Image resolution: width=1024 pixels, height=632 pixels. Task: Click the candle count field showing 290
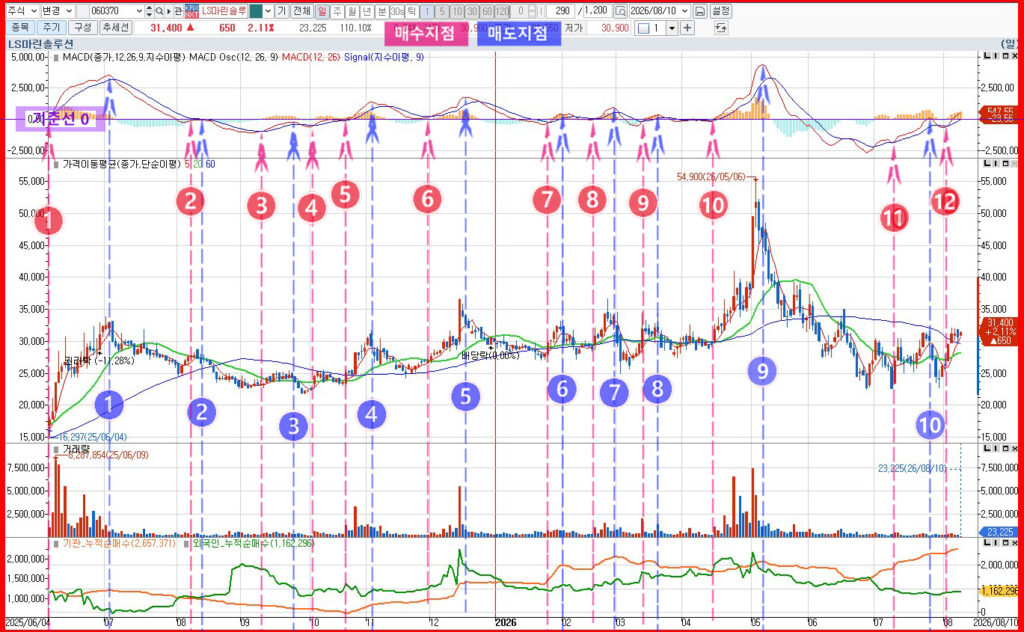pos(560,11)
